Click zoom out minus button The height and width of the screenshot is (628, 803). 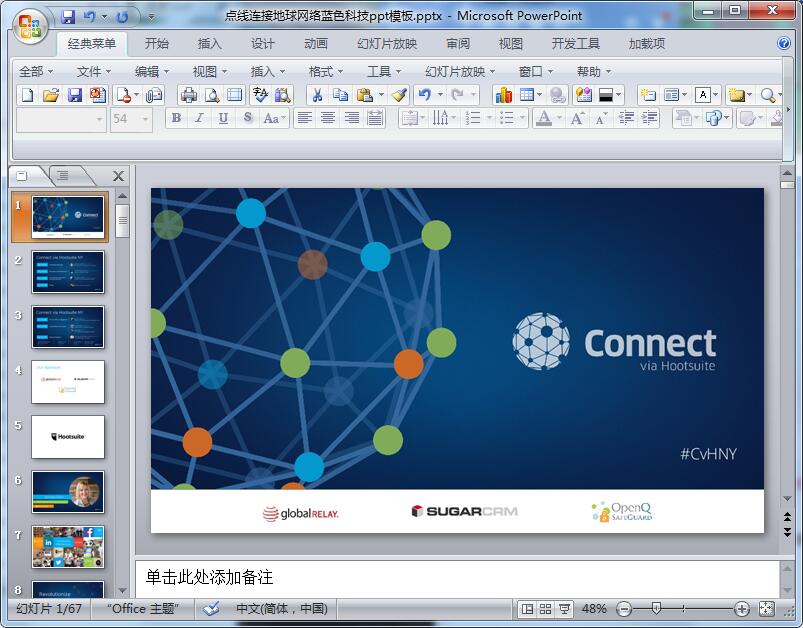624,609
